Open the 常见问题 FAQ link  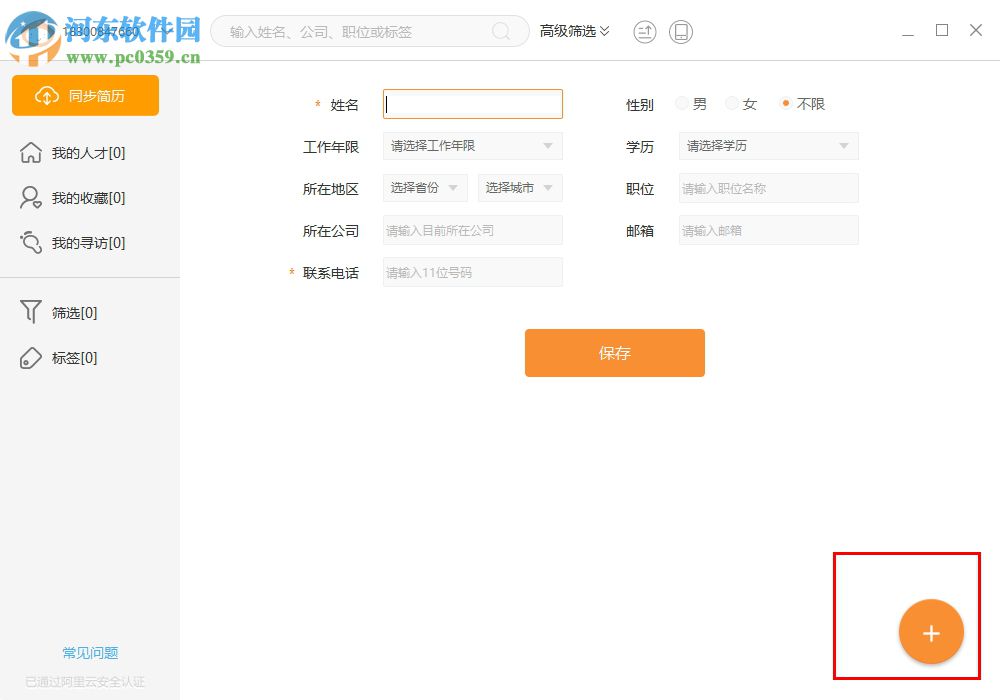(x=89, y=652)
